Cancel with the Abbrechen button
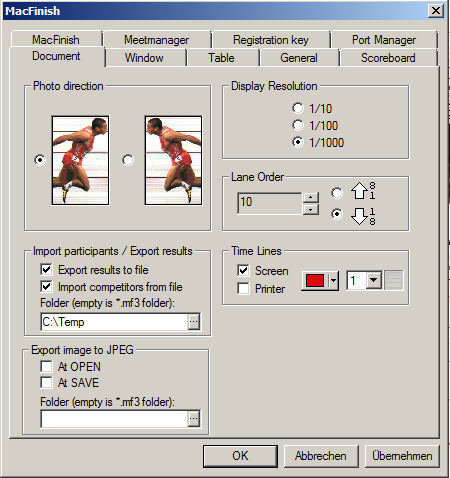Viewport: 450px width, 478px height. 321,456
